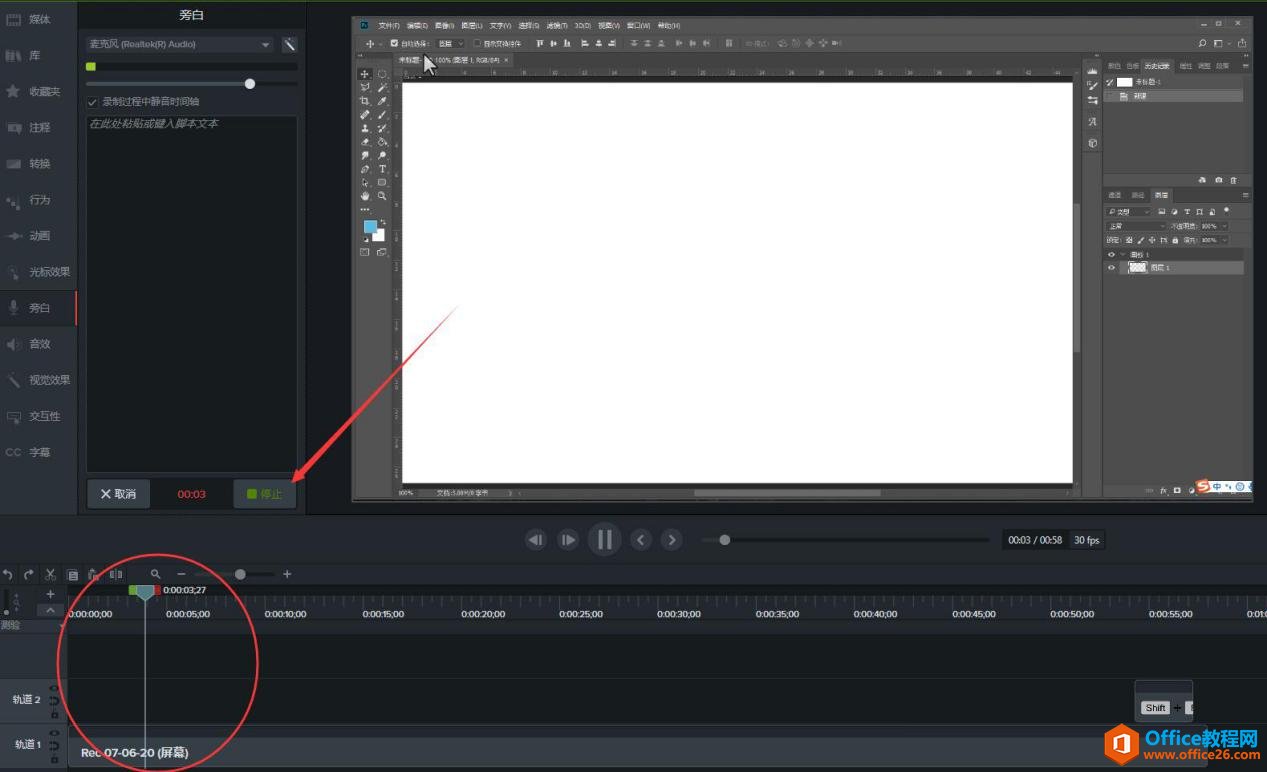Viewport: 1267px width, 772px height.
Task: Click the split clip icon in timeline toolbar
Action: [x=116, y=574]
